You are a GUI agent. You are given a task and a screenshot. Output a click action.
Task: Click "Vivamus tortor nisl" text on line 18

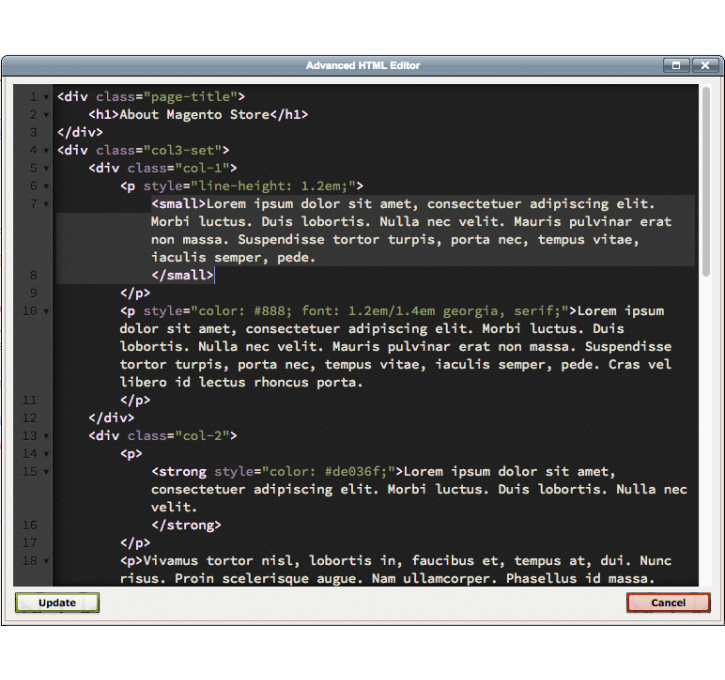click(218, 561)
